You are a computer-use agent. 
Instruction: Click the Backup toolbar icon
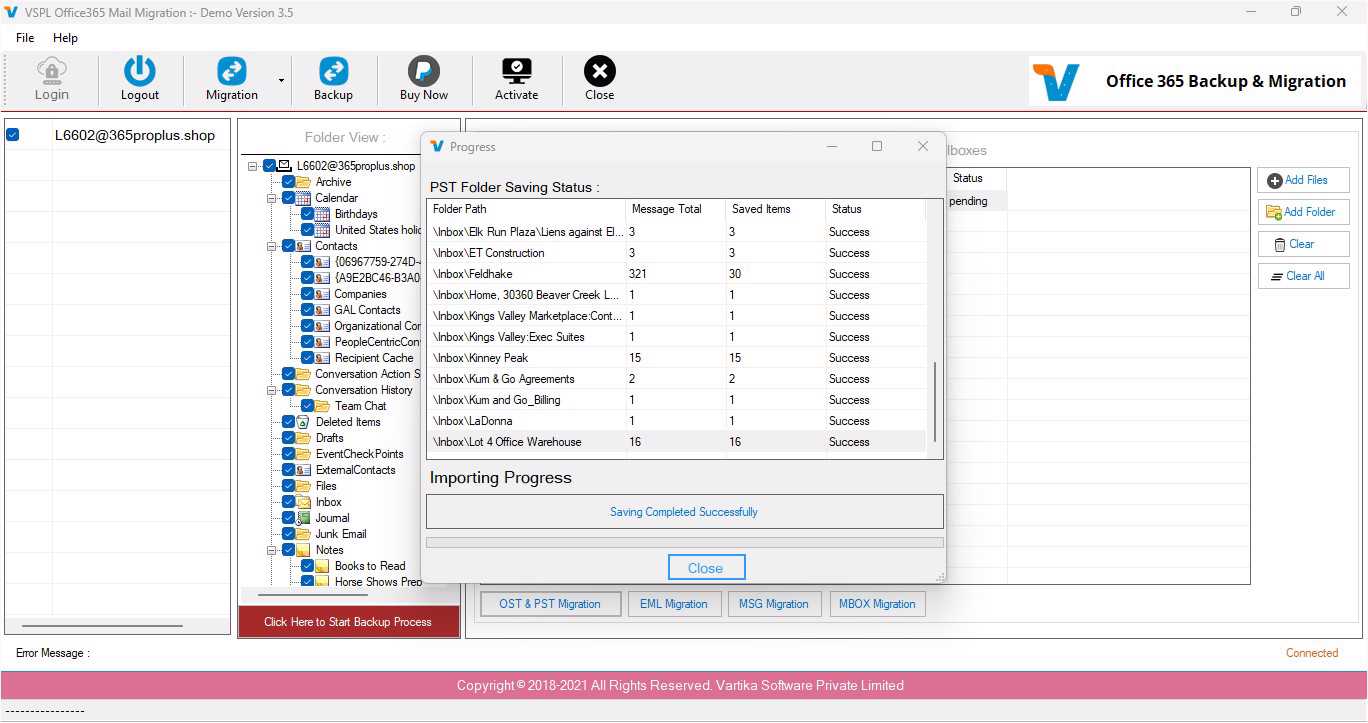333,71
